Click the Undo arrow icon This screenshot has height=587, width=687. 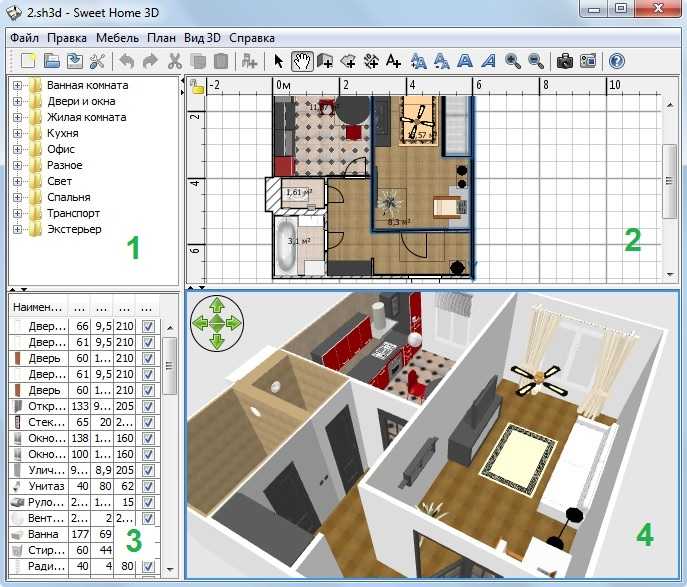127,61
